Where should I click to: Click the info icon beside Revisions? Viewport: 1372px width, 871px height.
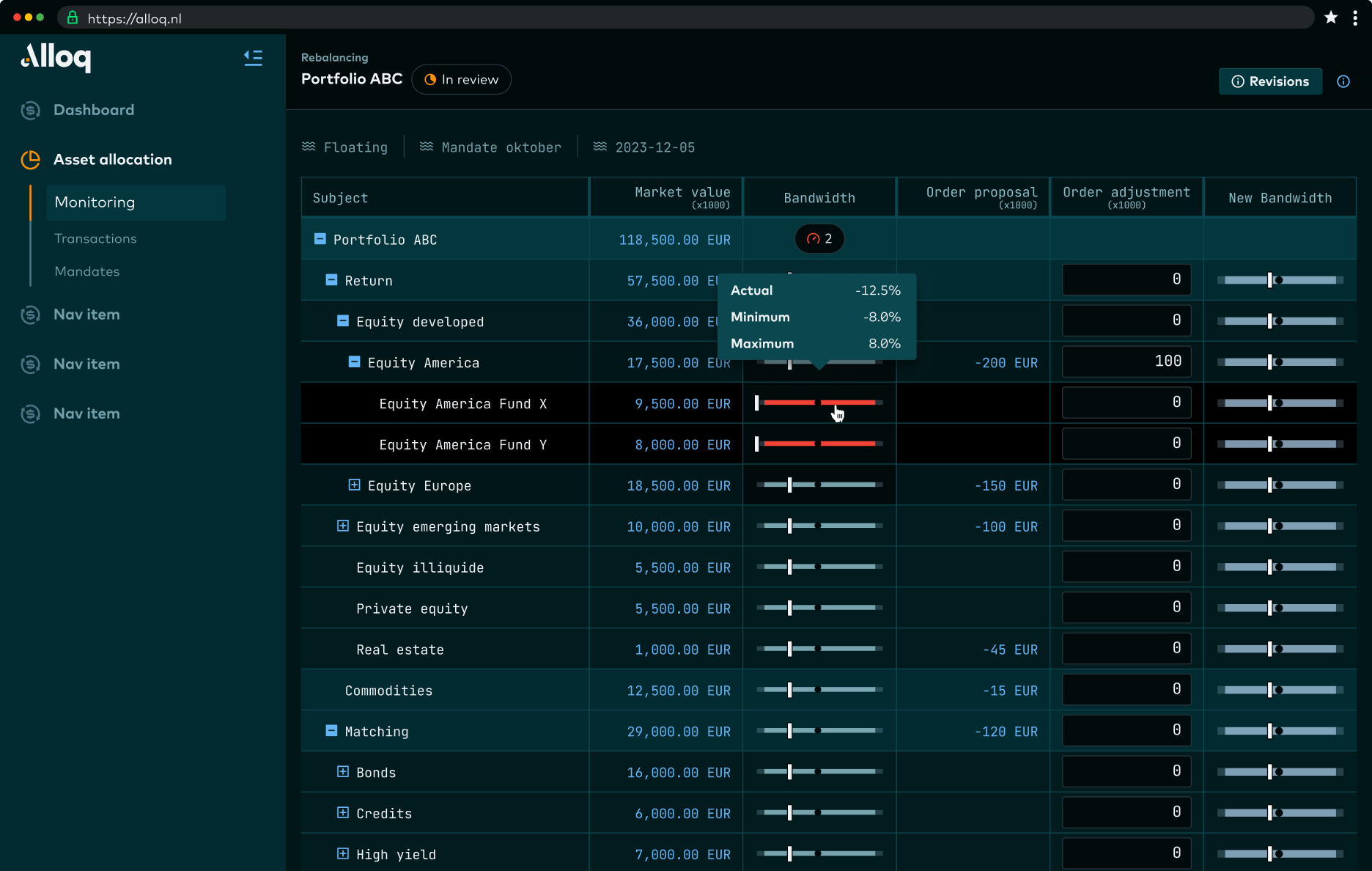1343,81
